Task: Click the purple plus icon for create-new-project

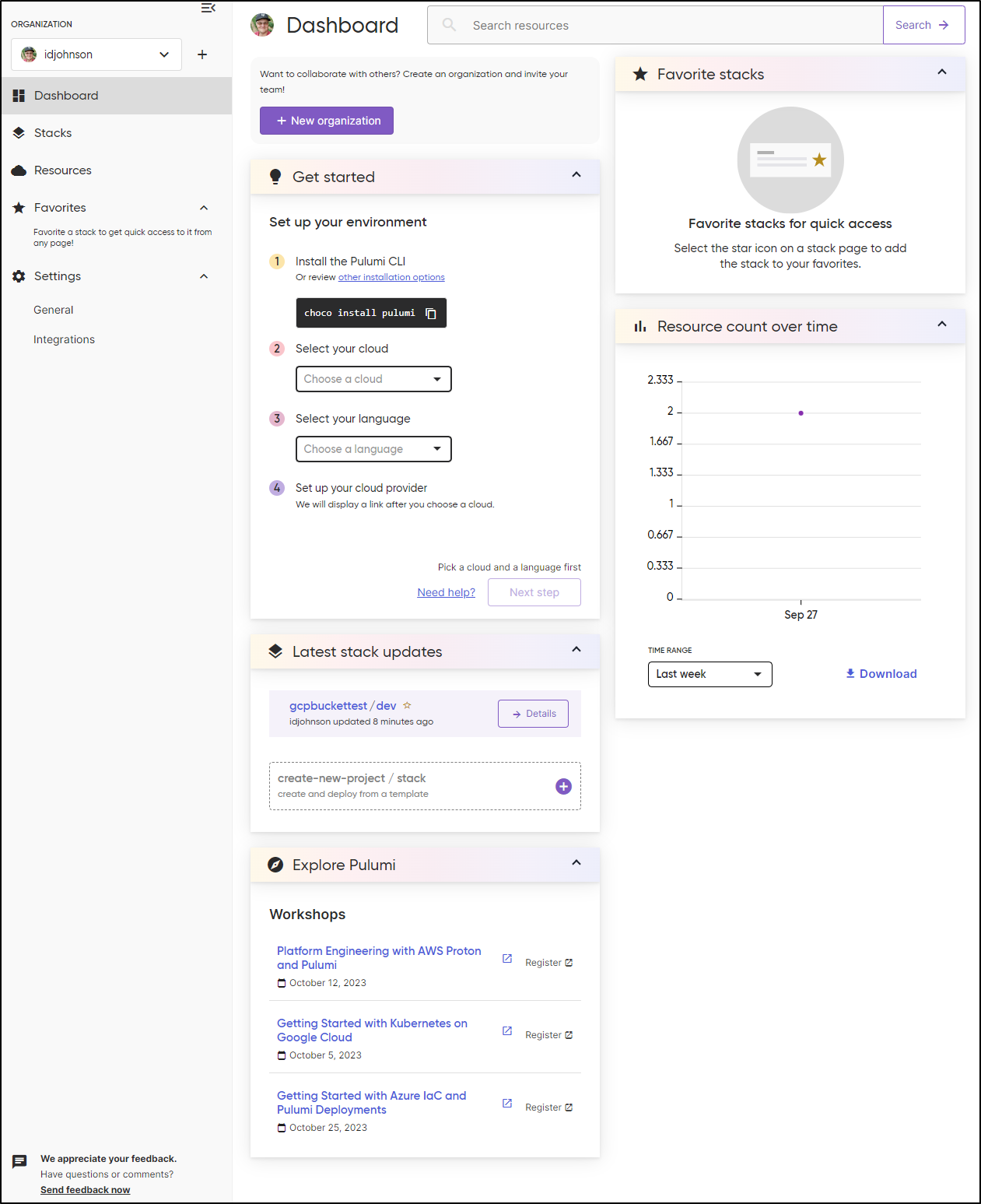Action: click(x=564, y=786)
